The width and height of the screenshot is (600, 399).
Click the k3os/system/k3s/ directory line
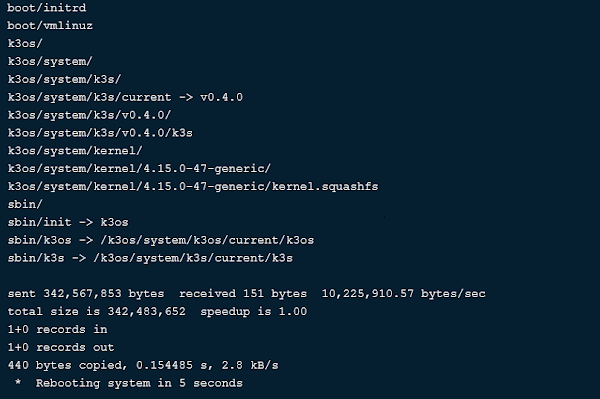click(64, 79)
